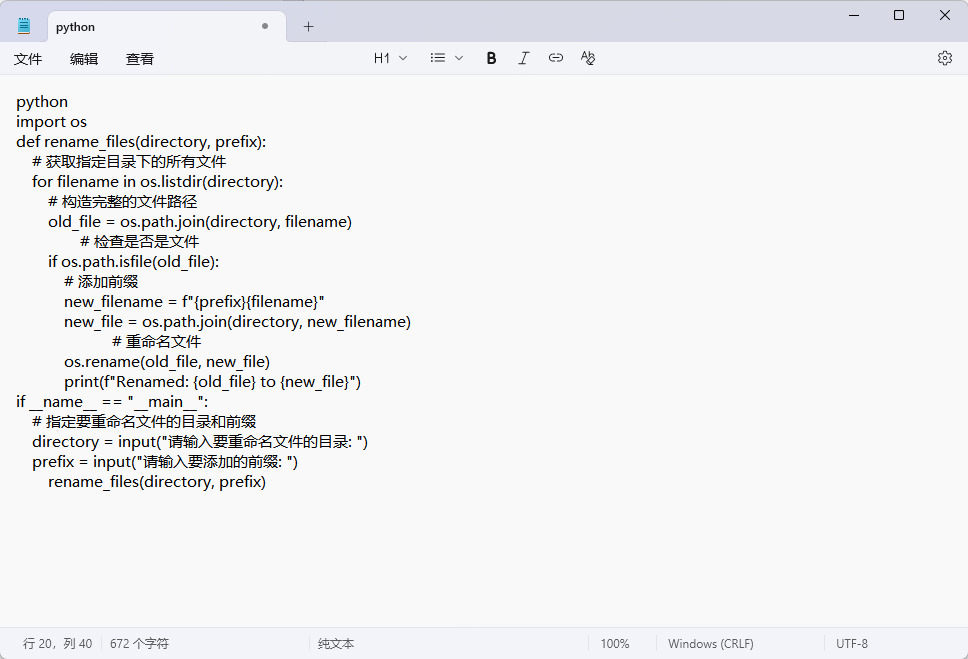This screenshot has width=968, height=659.
Task: Select the "python" document tab
Action: coord(167,27)
